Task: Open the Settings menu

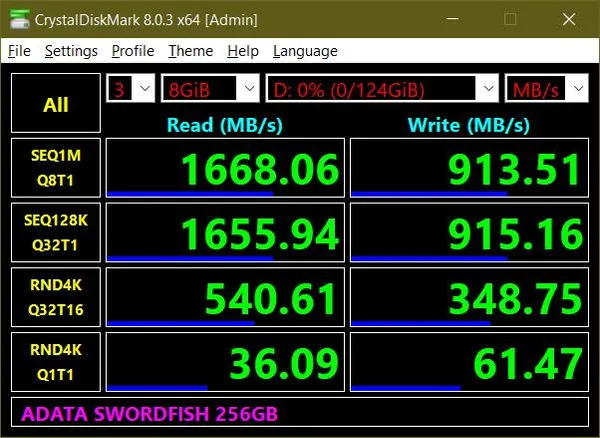Action: 71,51
